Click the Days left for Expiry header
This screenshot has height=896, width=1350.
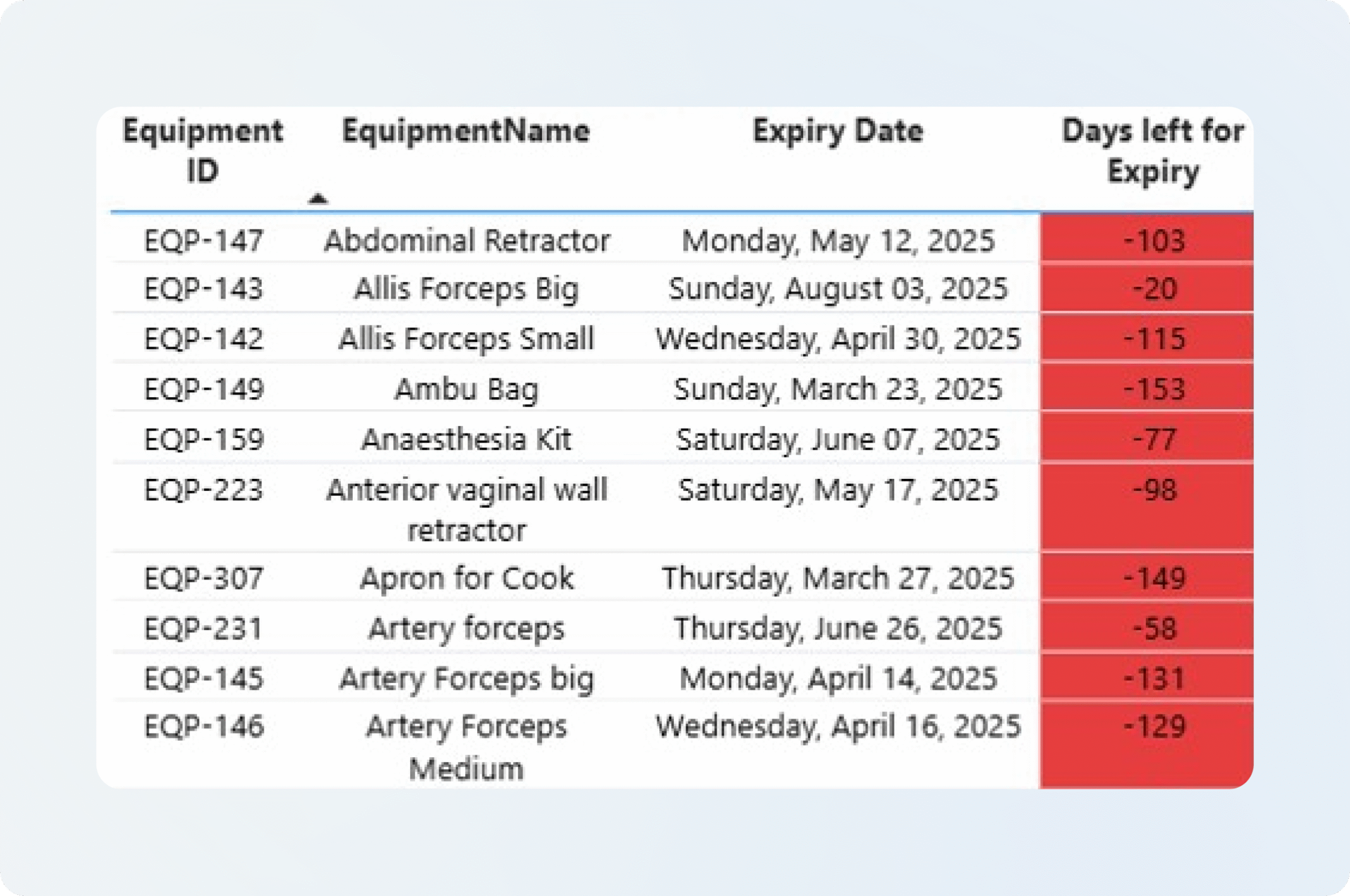point(1152,151)
